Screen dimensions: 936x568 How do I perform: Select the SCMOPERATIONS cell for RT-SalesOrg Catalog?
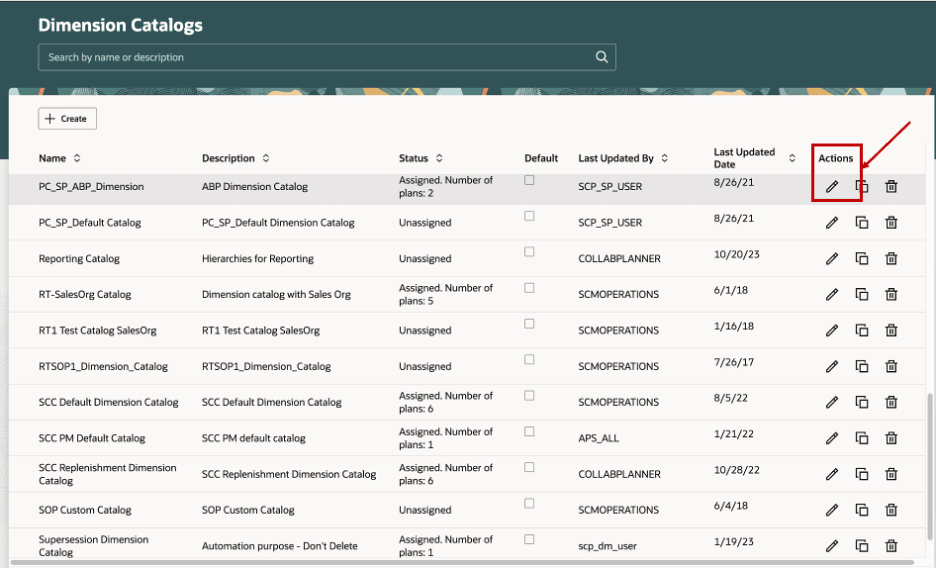click(618, 294)
